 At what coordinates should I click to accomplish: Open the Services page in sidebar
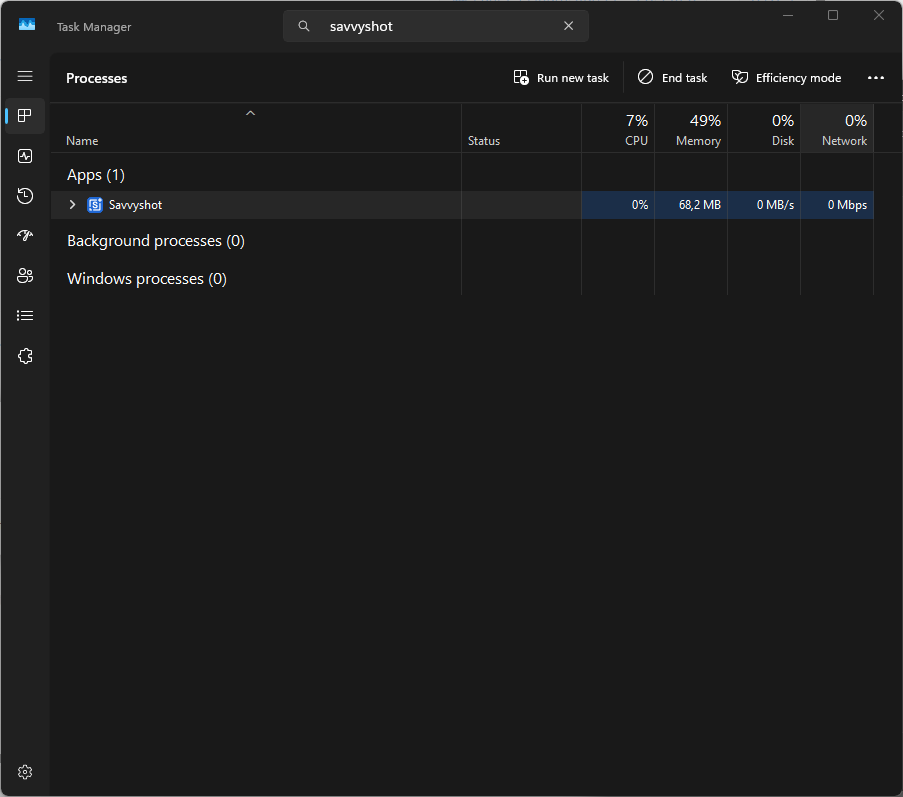pos(25,356)
